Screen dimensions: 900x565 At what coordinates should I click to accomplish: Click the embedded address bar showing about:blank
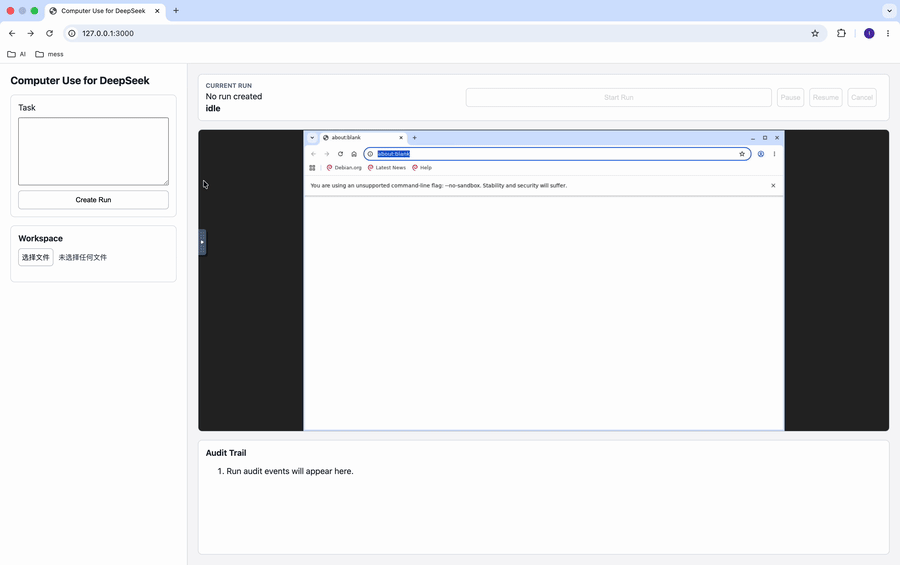pyautogui.click(x=557, y=154)
